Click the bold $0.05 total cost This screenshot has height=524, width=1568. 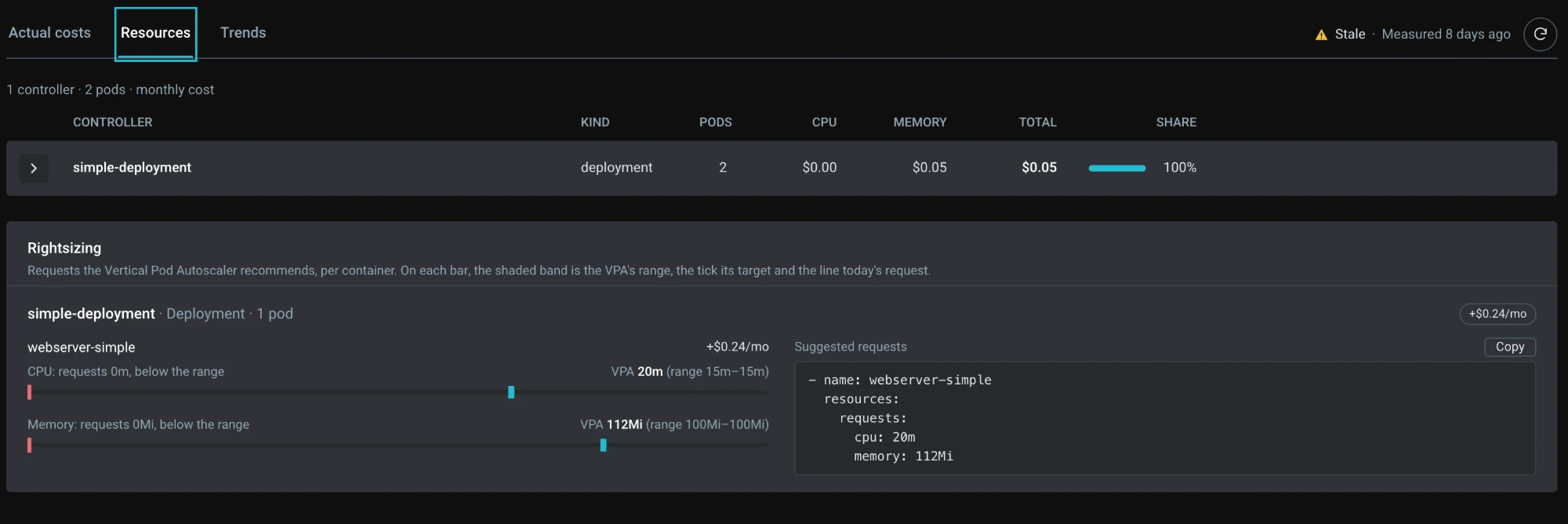pyautogui.click(x=1040, y=167)
